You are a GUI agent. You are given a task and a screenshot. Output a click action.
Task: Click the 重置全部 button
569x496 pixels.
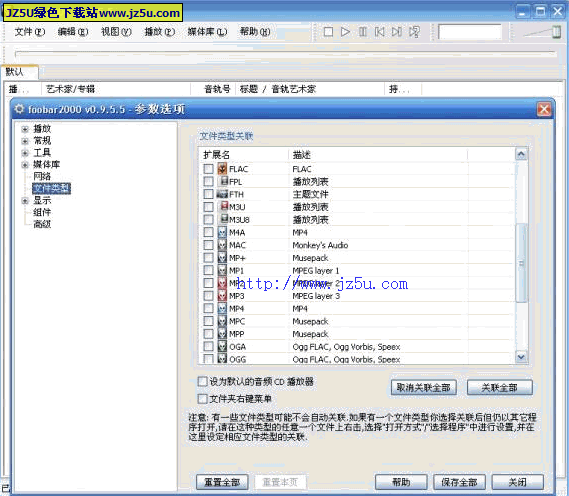(222, 482)
